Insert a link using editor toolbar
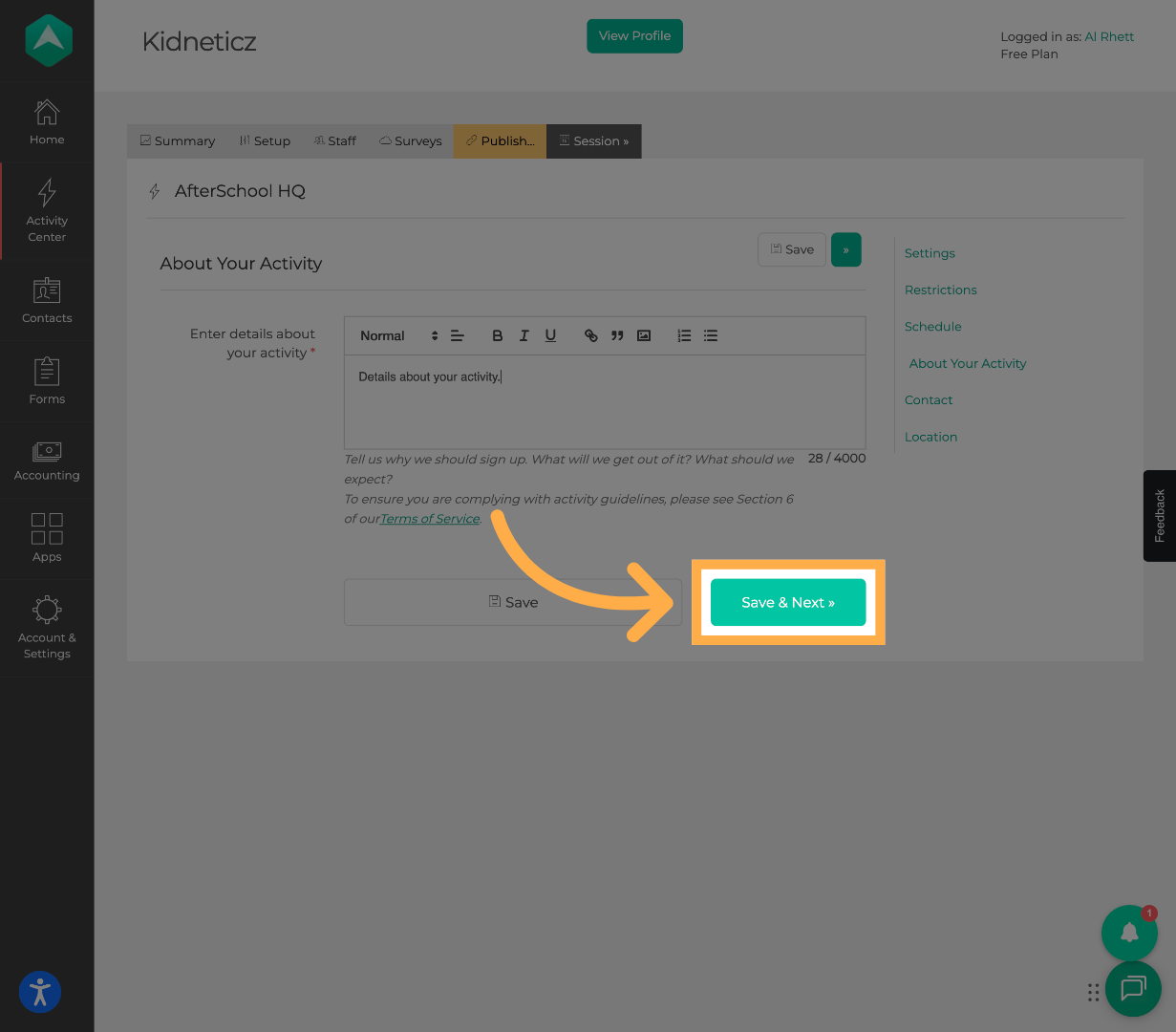This screenshot has height=1032, width=1176. click(x=590, y=335)
